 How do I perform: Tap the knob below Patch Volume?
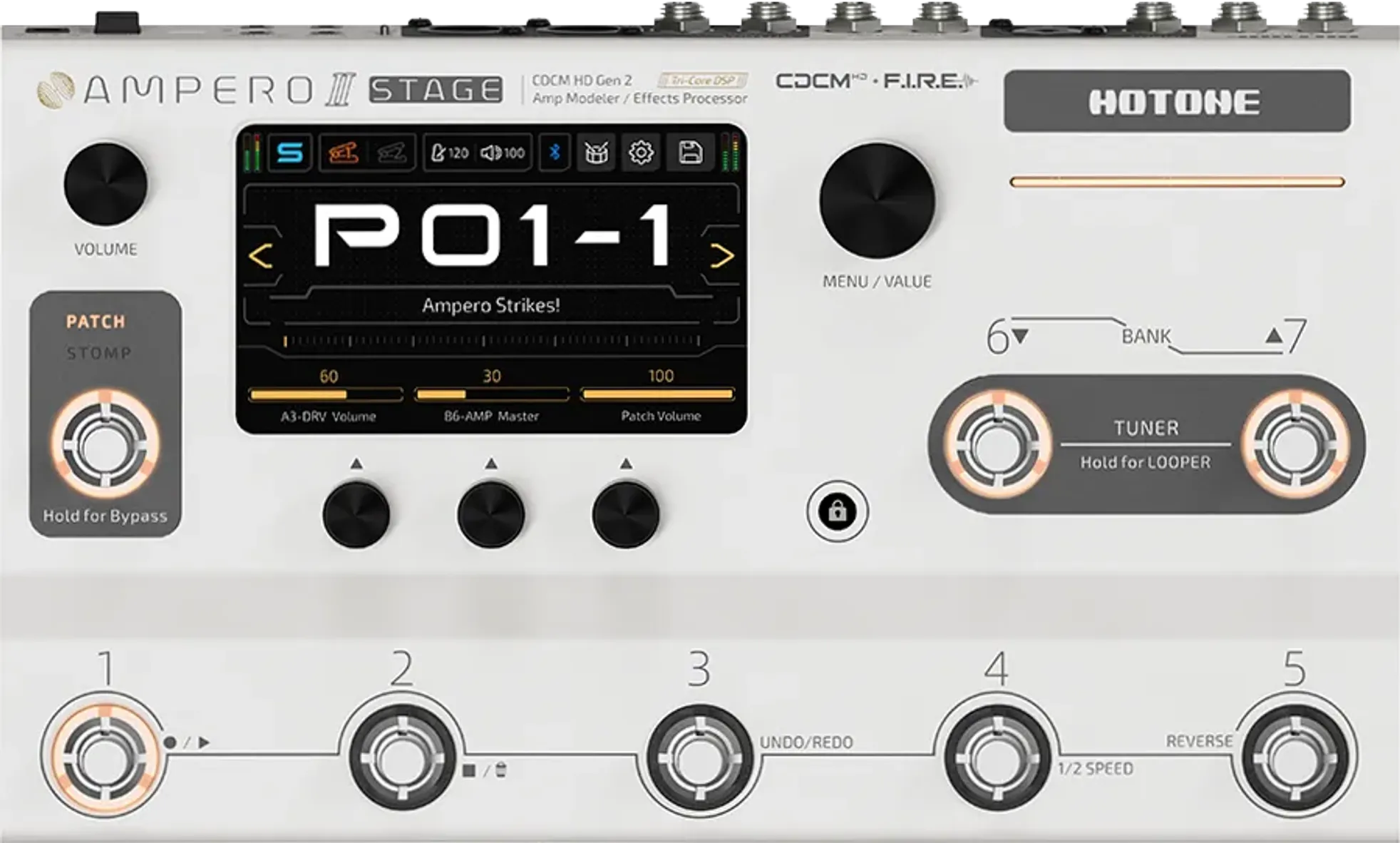(x=626, y=514)
